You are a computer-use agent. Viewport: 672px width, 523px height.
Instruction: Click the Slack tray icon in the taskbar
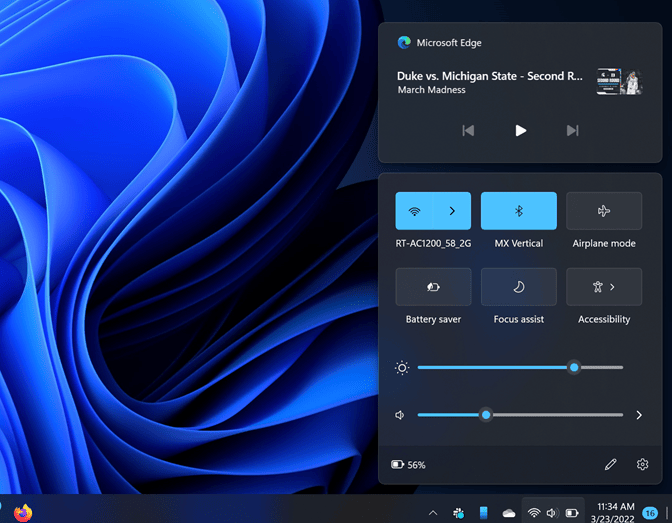459,513
